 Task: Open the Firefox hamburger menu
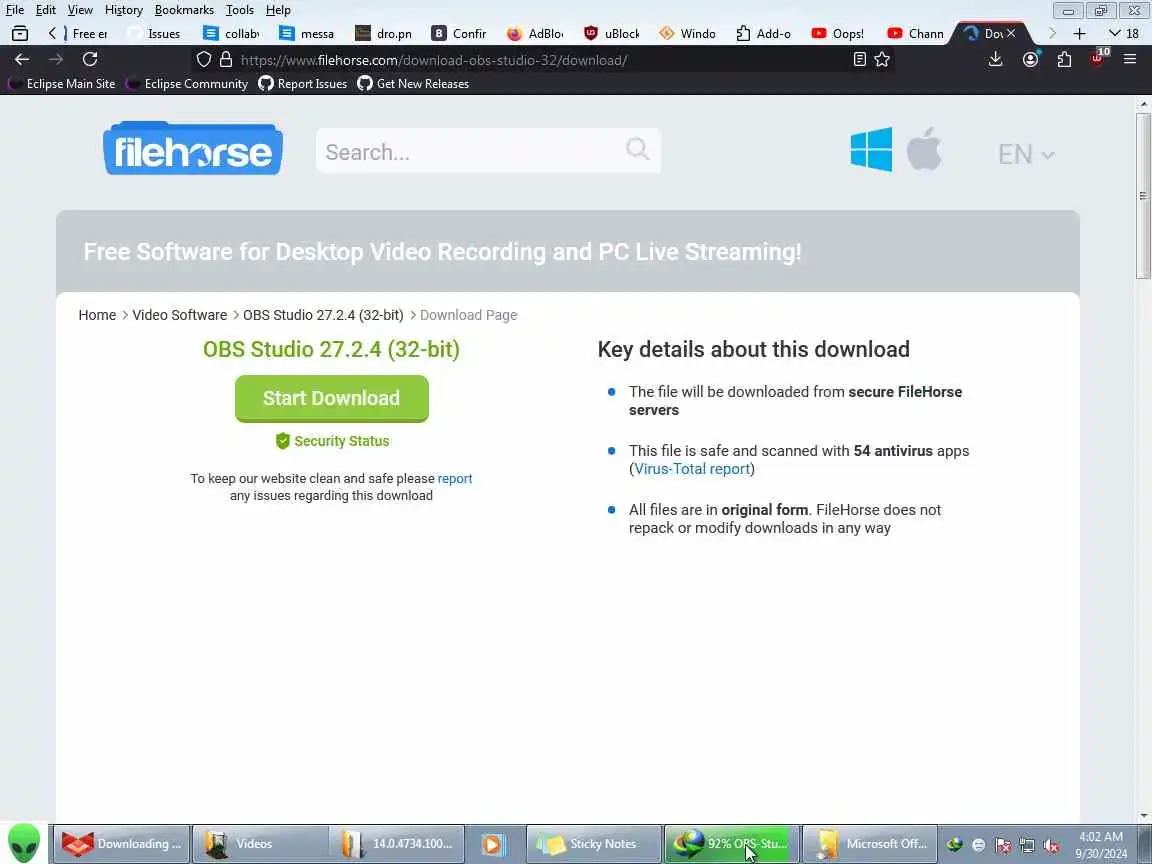(x=1130, y=60)
